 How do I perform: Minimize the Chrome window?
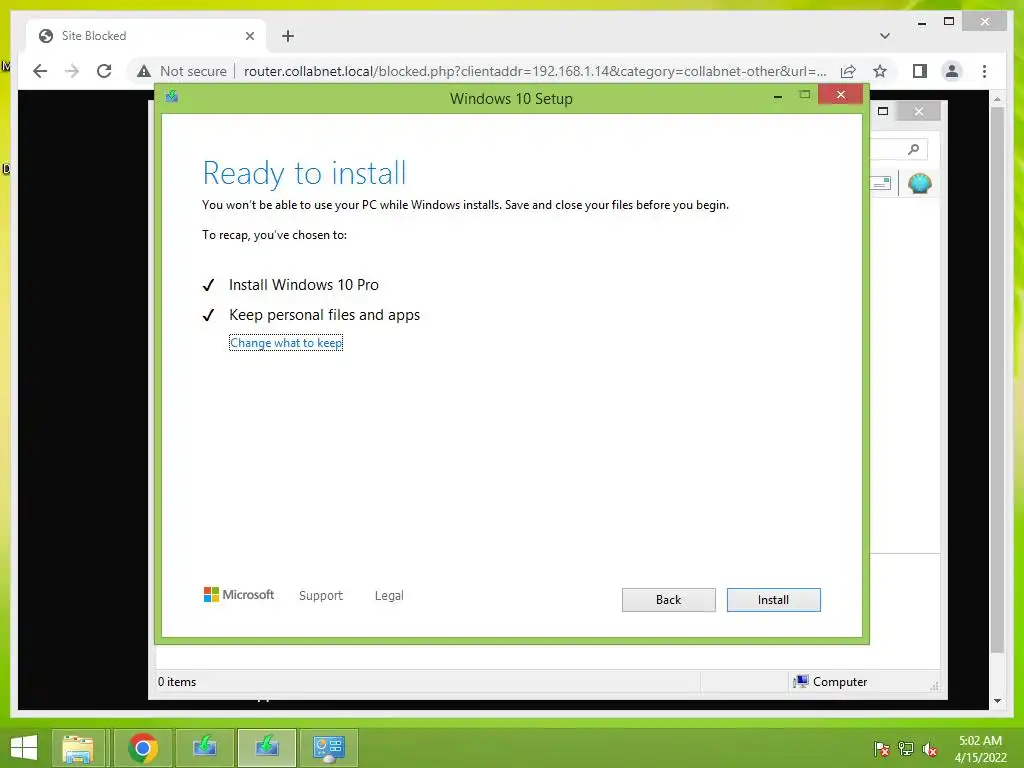(921, 22)
